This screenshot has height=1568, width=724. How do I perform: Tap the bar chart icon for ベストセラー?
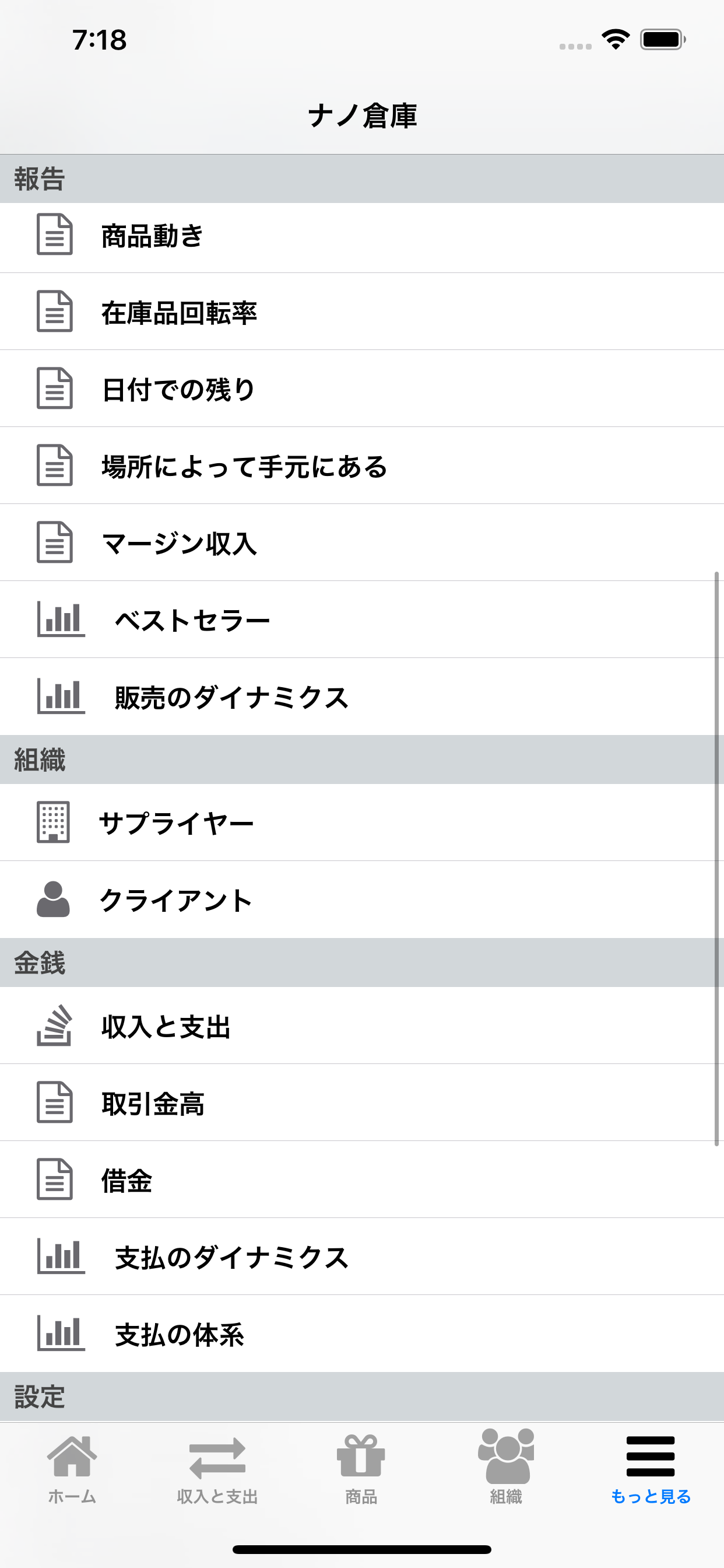pos(61,619)
